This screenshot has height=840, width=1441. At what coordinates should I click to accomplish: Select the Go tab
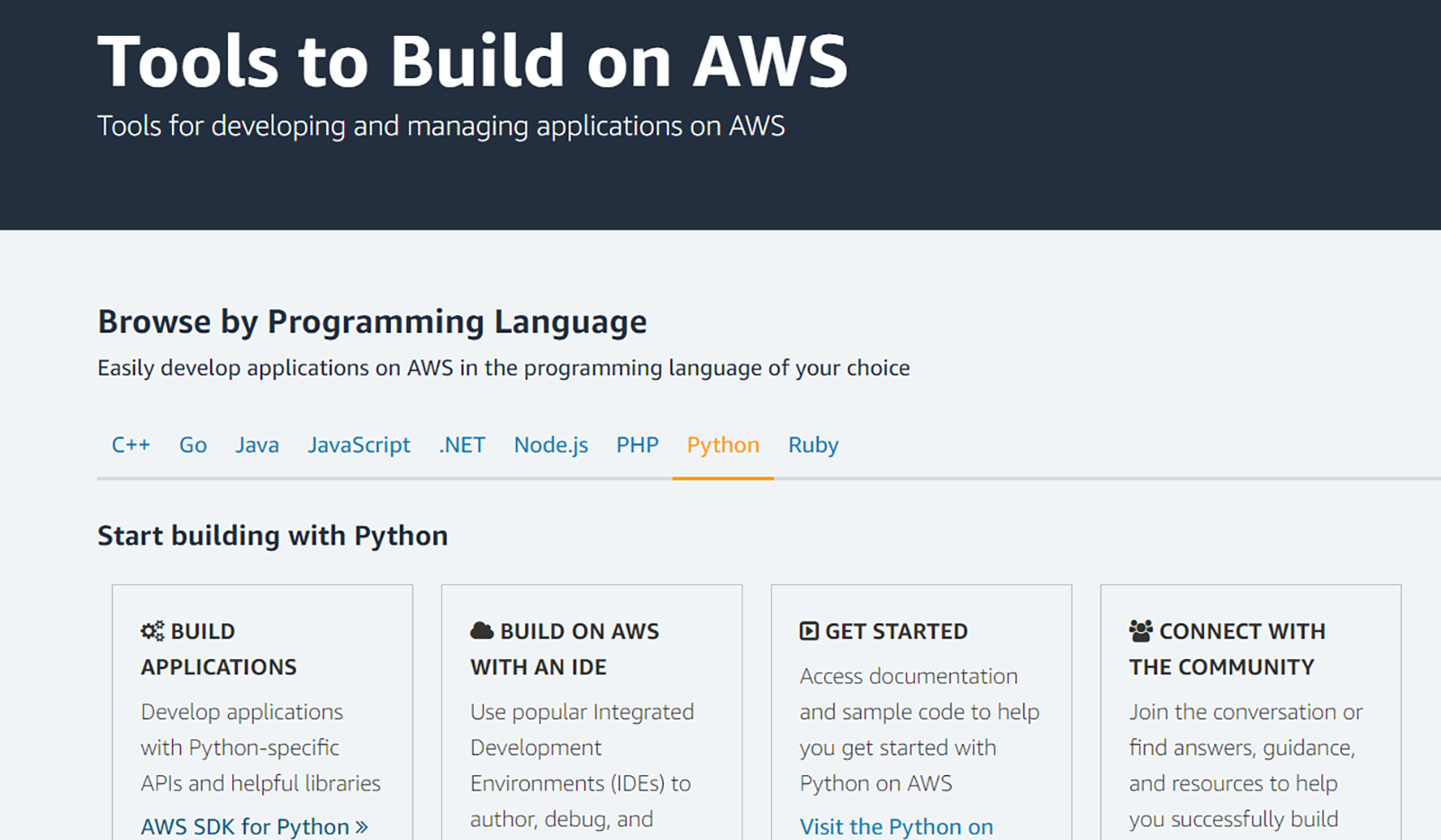click(193, 445)
